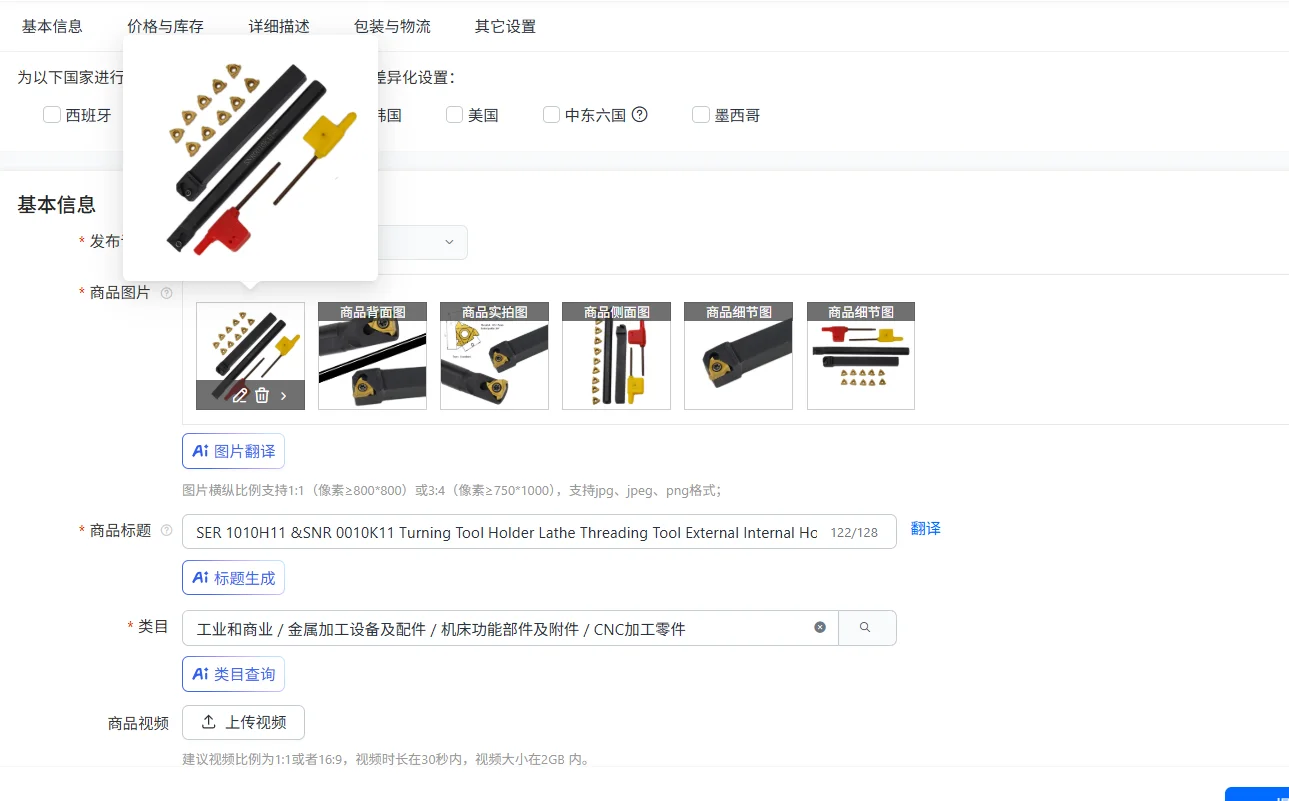Click the 翻译 link next to title
The image size is (1289, 801).
tap(926, 528)
